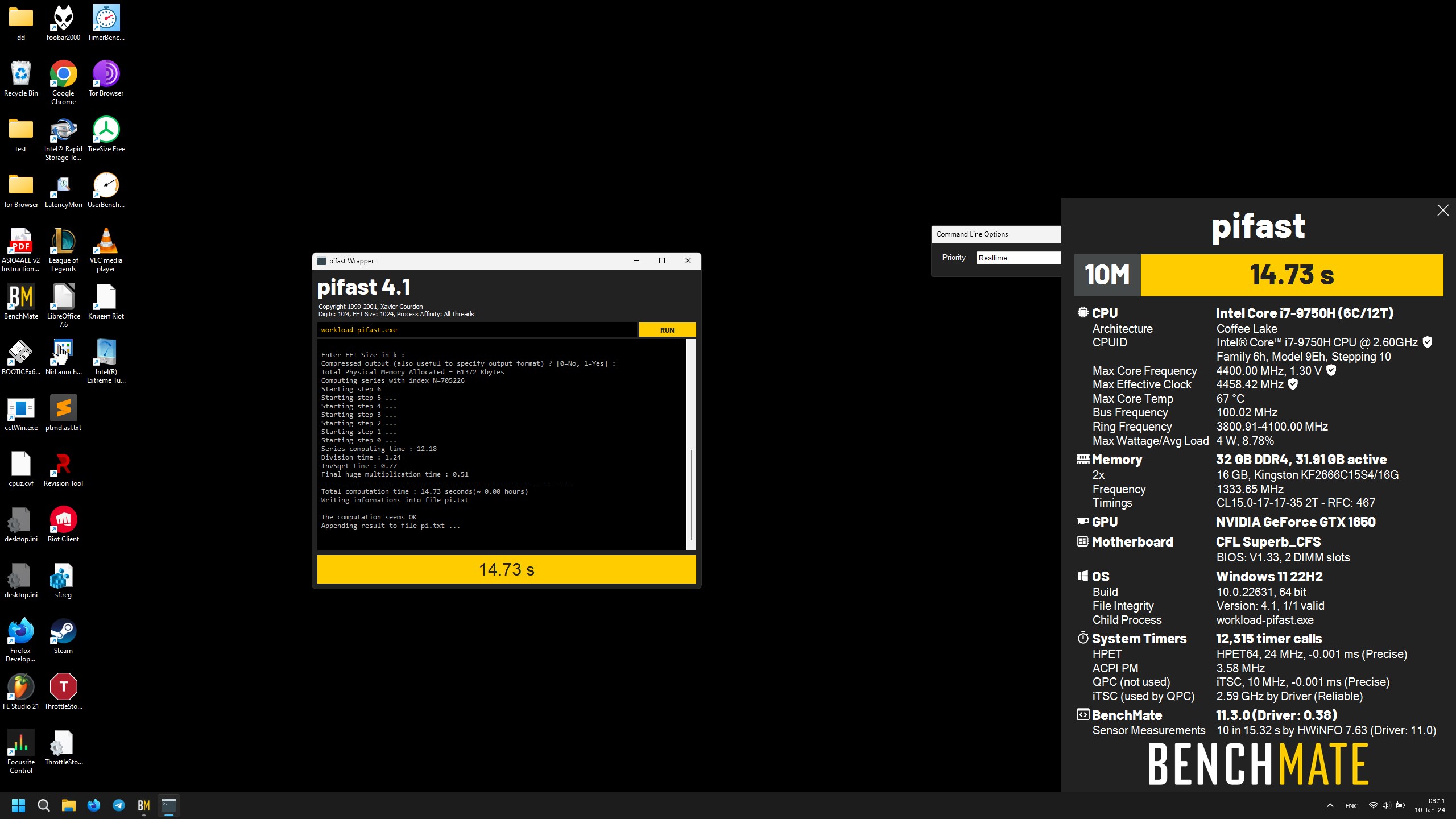This screenshot has height=819, width=1456.
Task: Click the 14.73 s result bar in wrapper
Action: (x=506, y=569)
